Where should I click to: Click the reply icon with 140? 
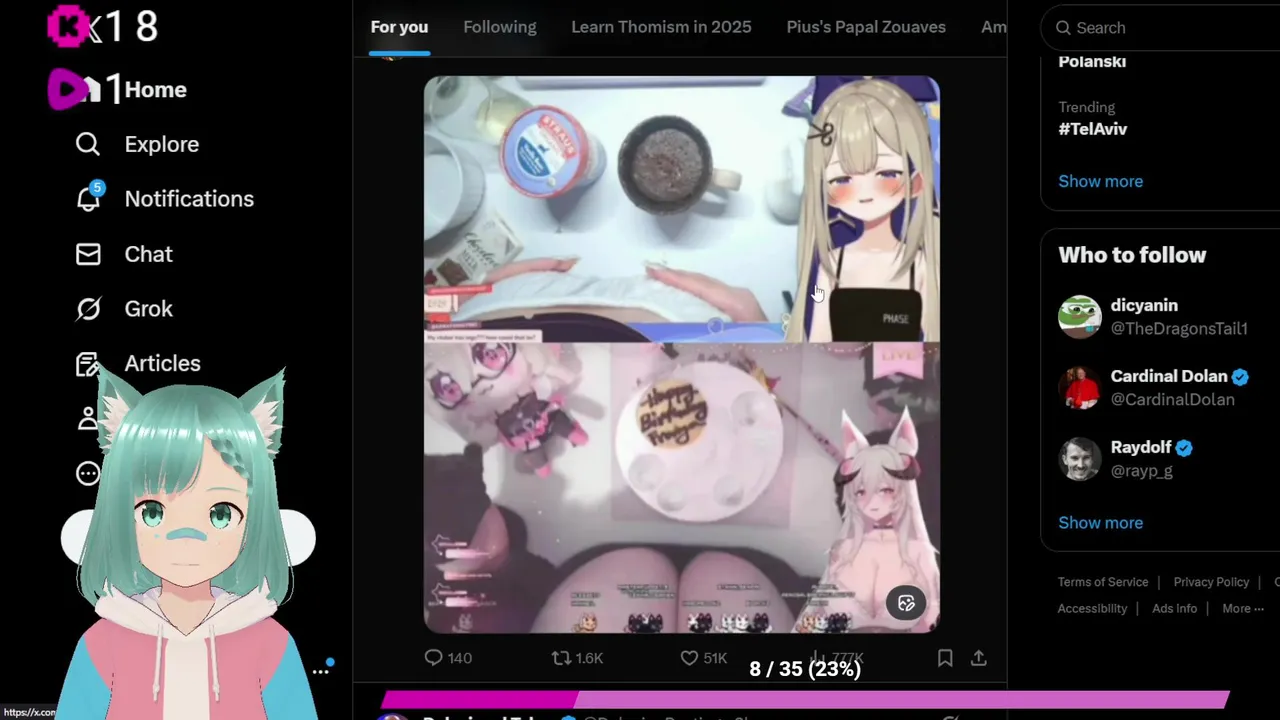tap(433, 658)
